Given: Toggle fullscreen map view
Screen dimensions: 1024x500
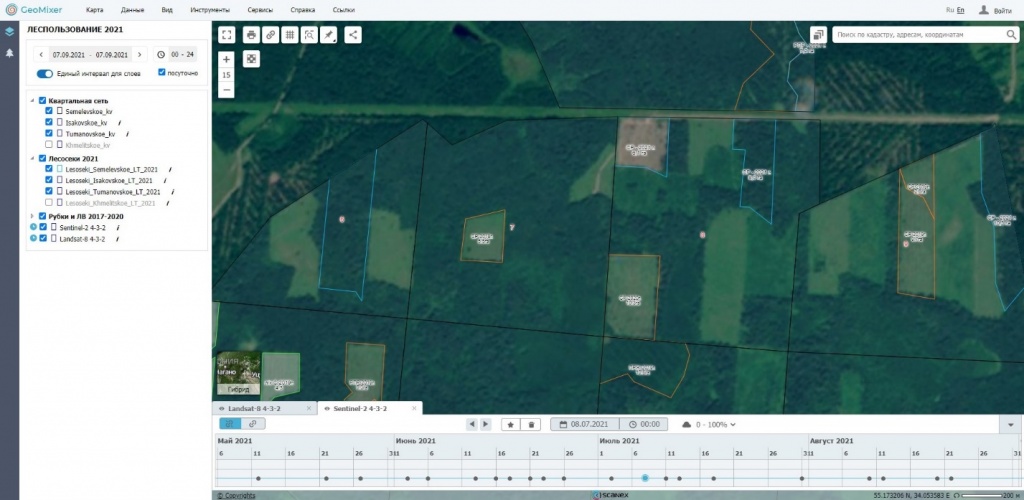Looking at the screenshot, I should pyautogui.click(x=226, y=35).
